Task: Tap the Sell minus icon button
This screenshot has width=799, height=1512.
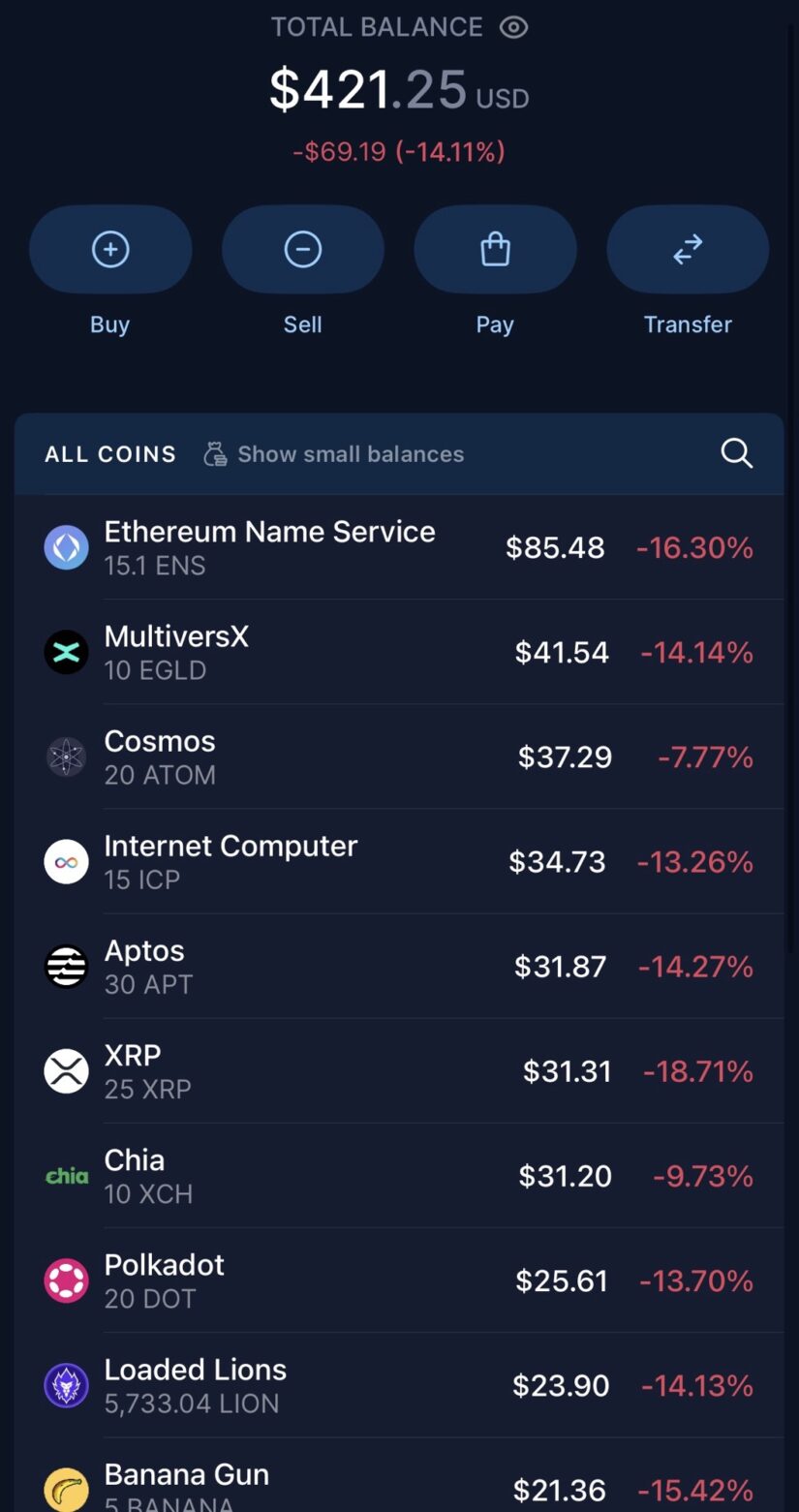Action: (x=302, y=250)
